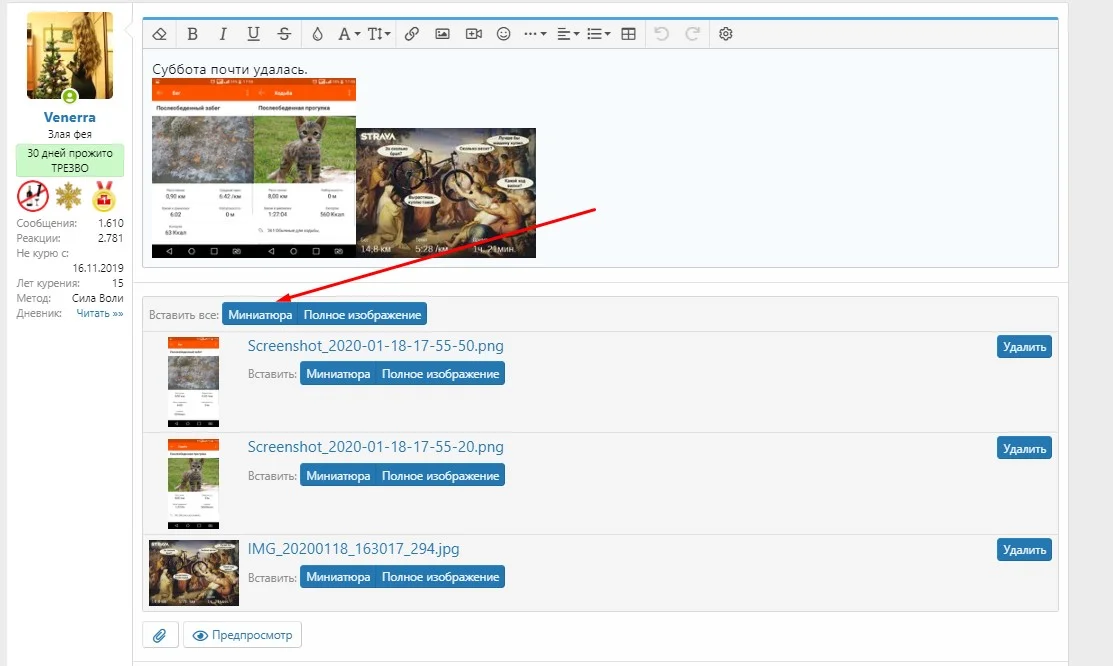
Task: Click the insert table icon
Action: [628, 33]
